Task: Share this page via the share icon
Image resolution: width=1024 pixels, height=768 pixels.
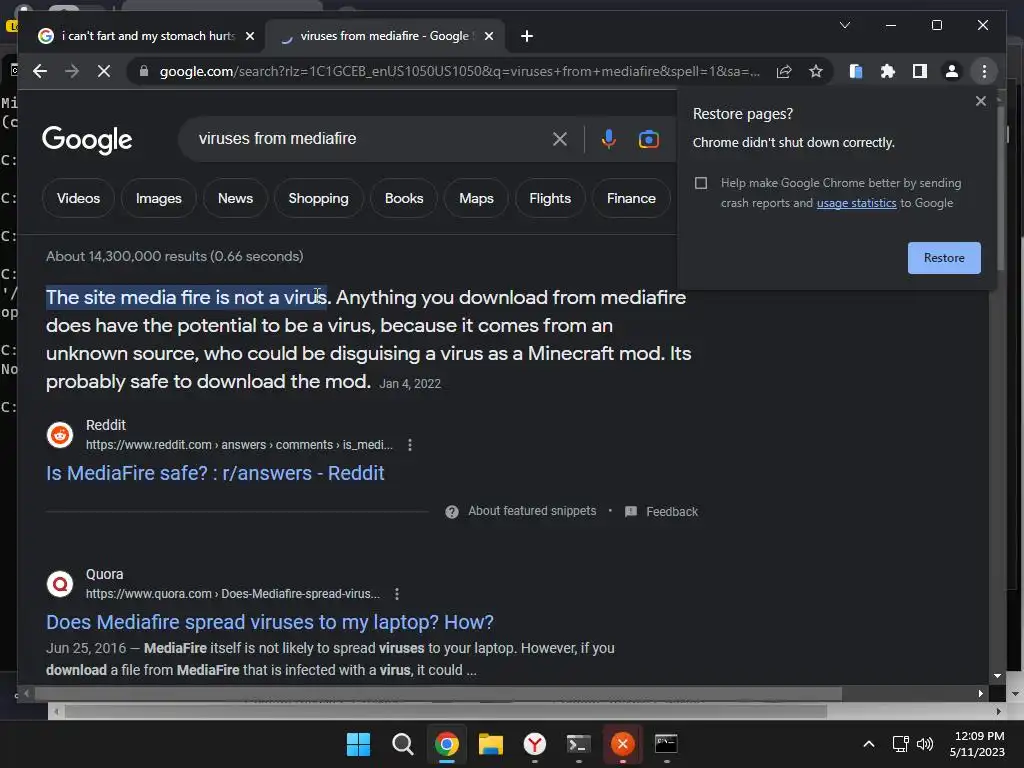Action: (x=784, y=71)
